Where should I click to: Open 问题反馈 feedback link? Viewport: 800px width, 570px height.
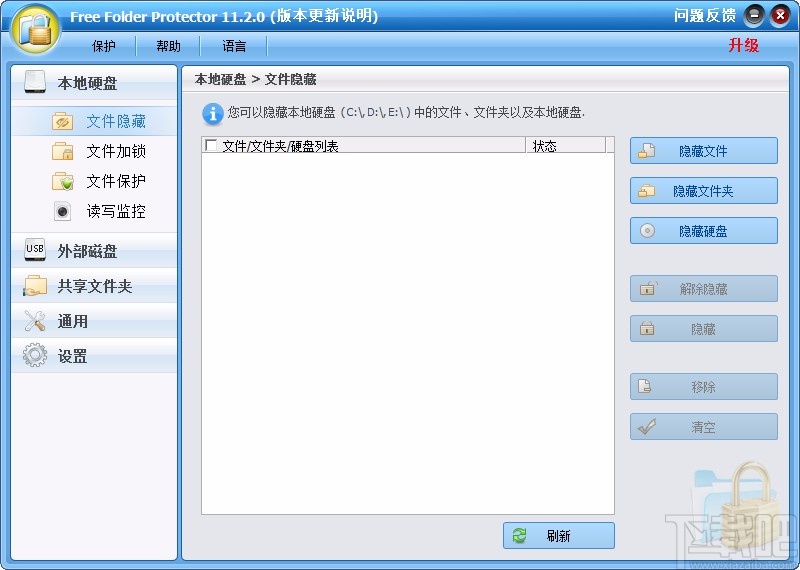[705, 16]
